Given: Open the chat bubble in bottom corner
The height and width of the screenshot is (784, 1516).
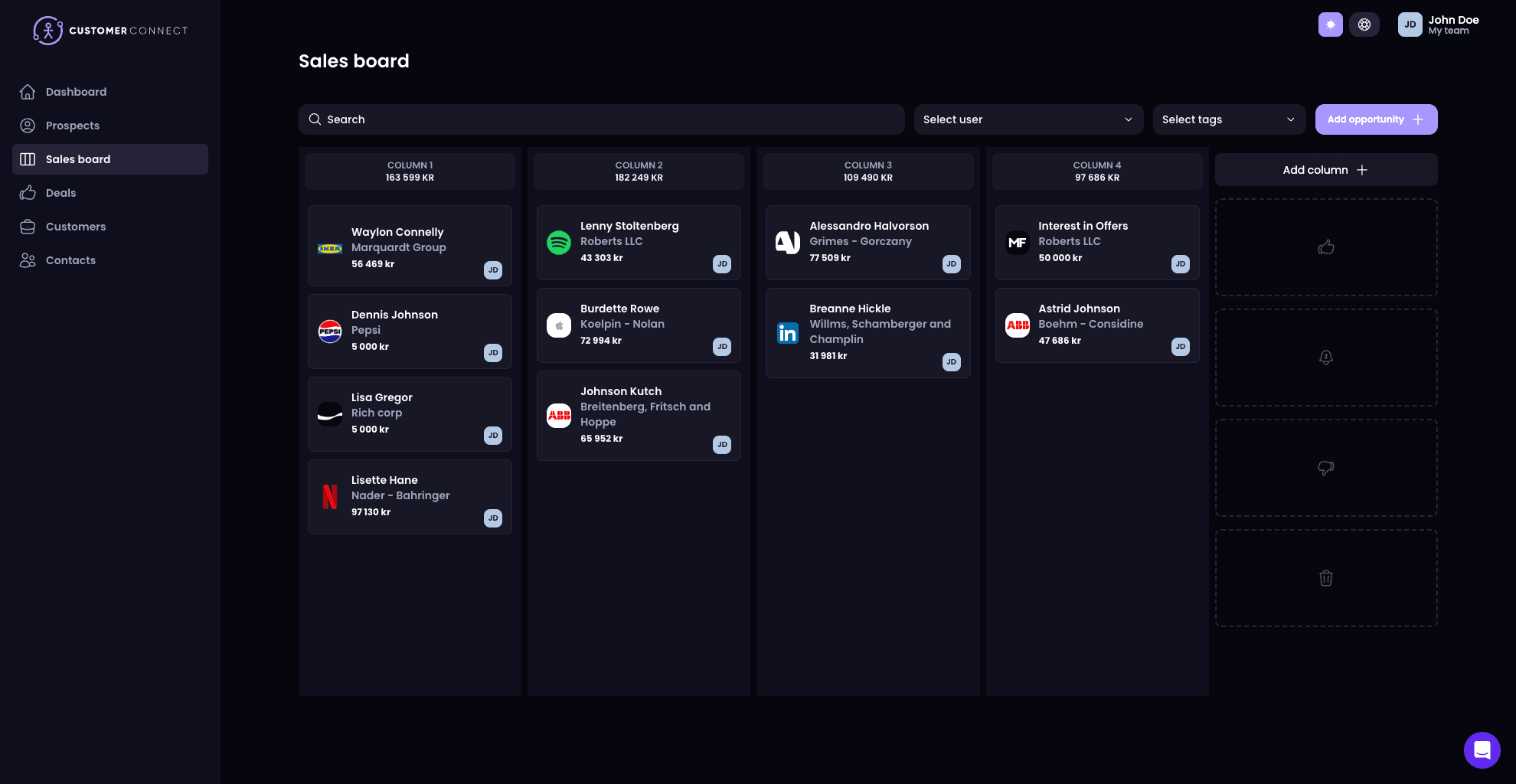Looking at the screenshot, I should (x=1482, y=750).
